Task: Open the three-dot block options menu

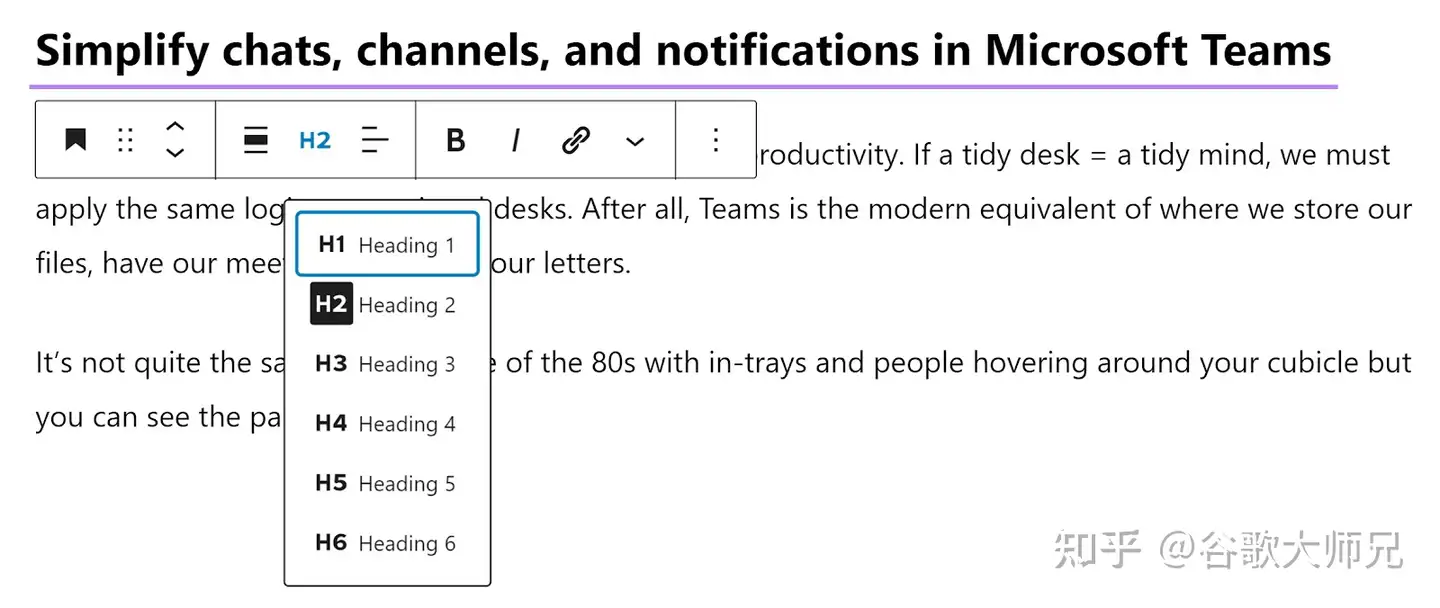Action: coord(715,140)
